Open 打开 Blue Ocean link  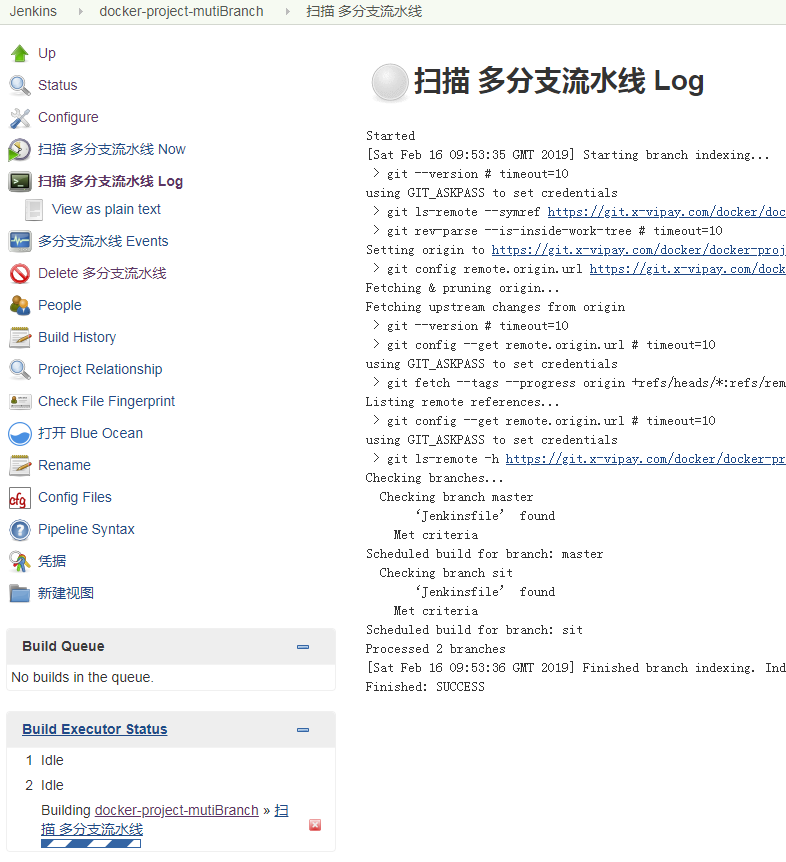pyautogui.click(x=90, y=433)
